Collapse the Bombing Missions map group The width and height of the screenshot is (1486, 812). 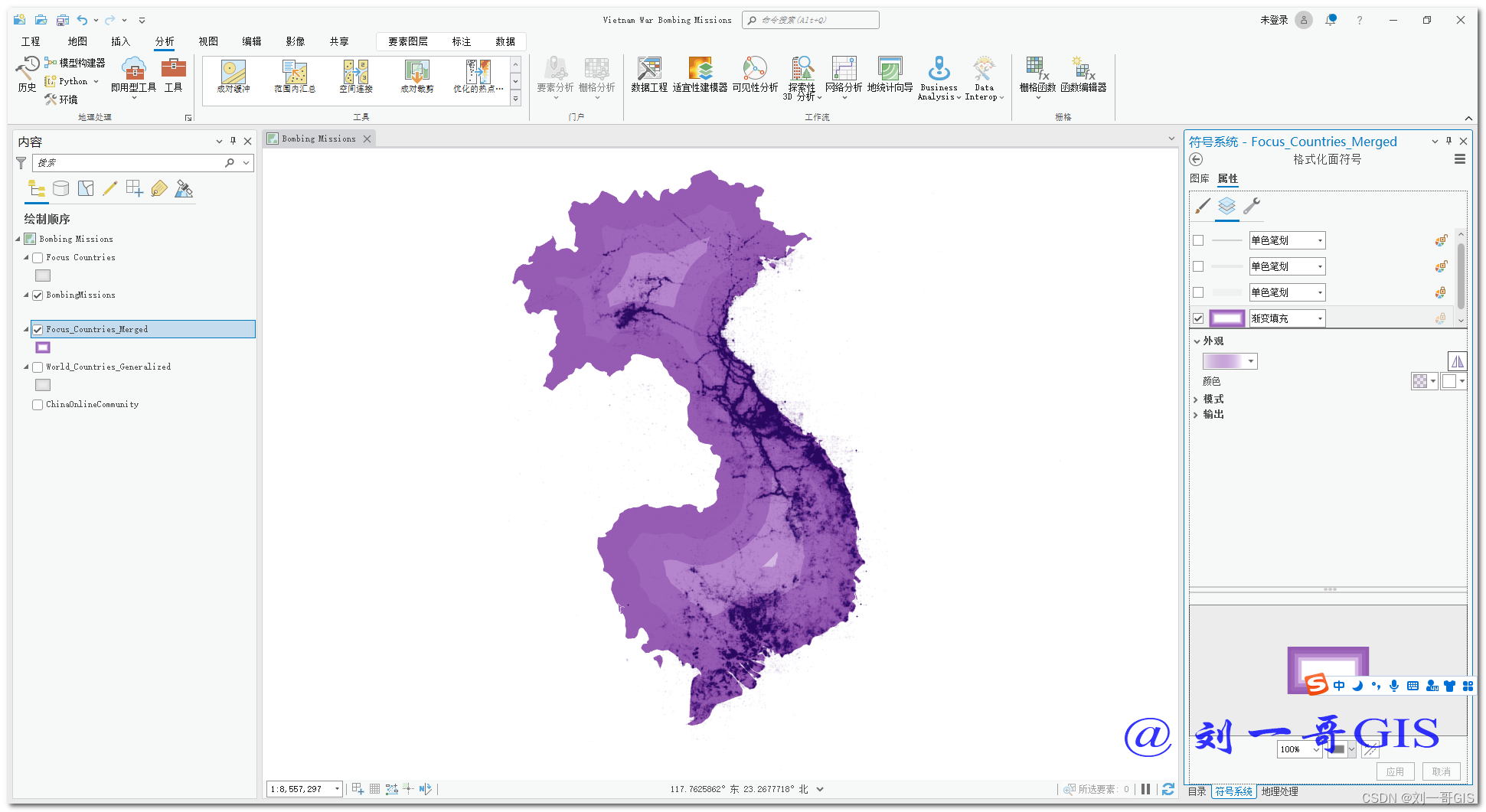(x=18, y=240)
